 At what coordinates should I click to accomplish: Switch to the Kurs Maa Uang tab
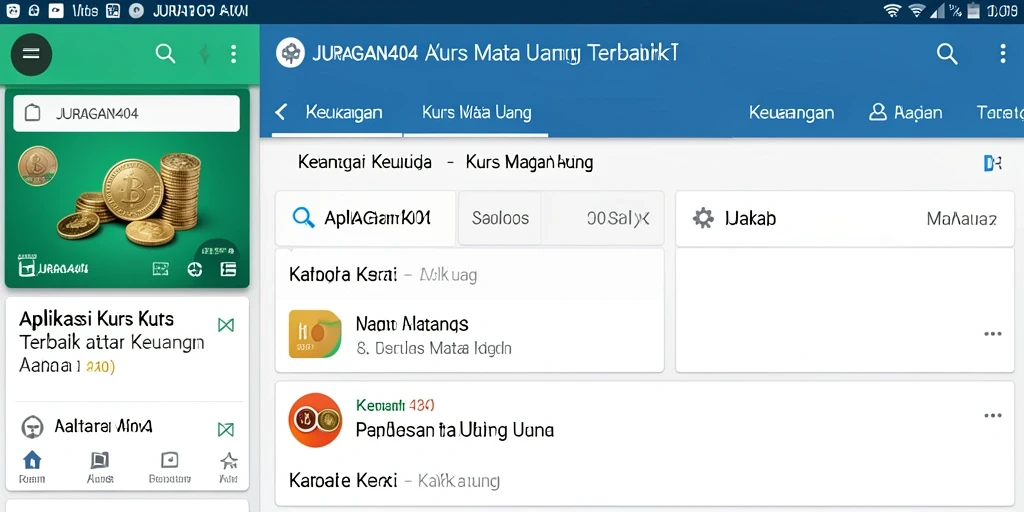[477, 112]
